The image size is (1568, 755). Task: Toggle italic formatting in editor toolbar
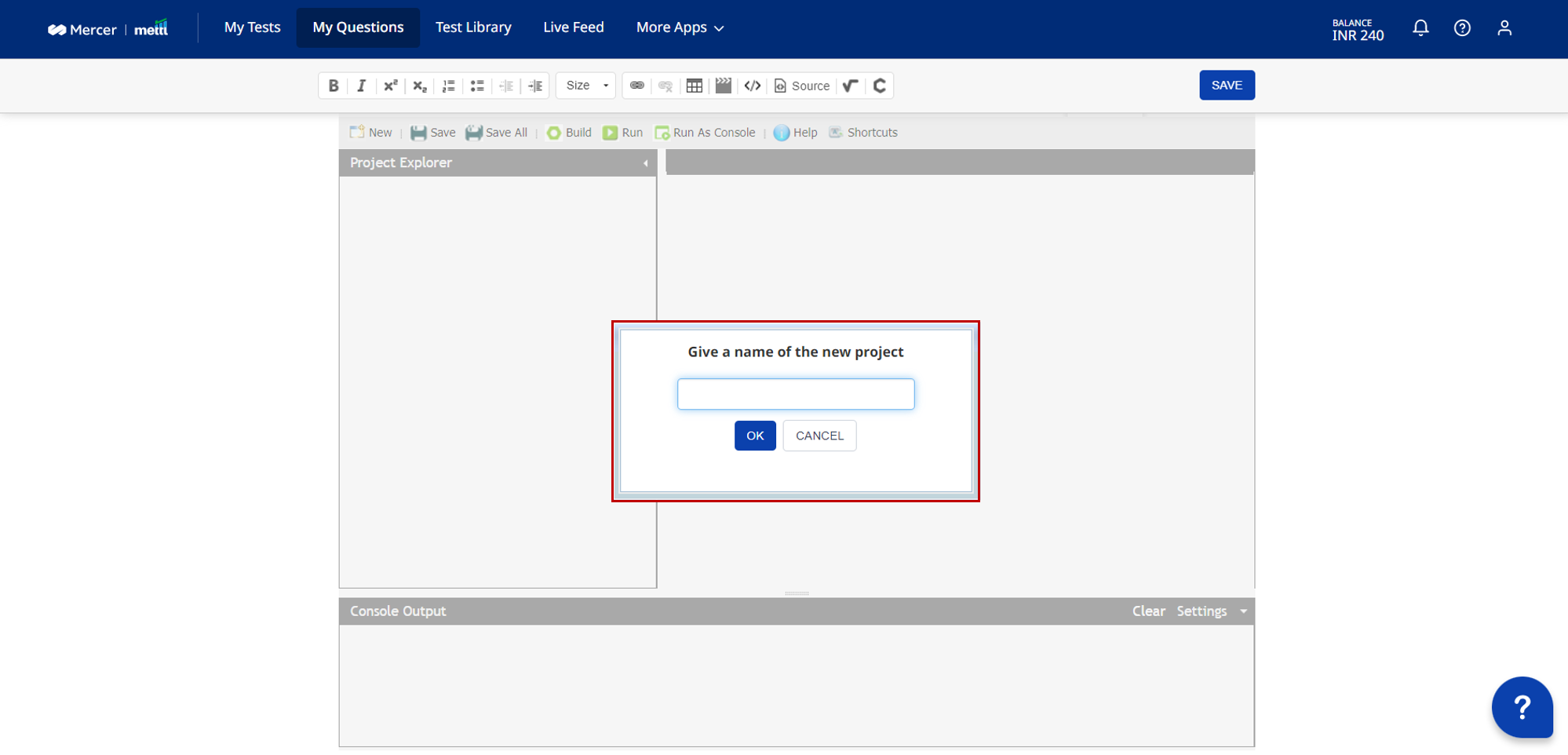362,86
